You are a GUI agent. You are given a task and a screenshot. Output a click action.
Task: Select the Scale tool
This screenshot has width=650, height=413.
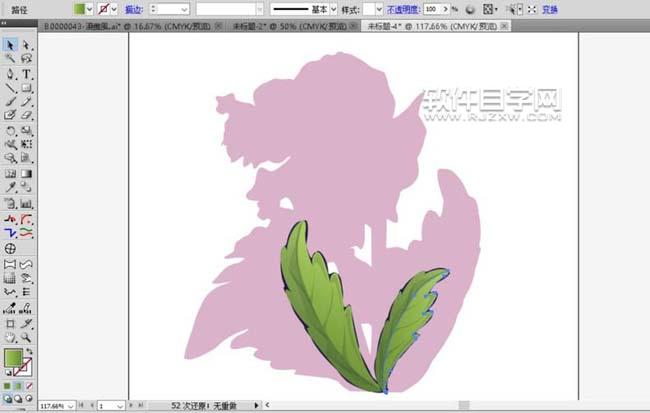27,131
